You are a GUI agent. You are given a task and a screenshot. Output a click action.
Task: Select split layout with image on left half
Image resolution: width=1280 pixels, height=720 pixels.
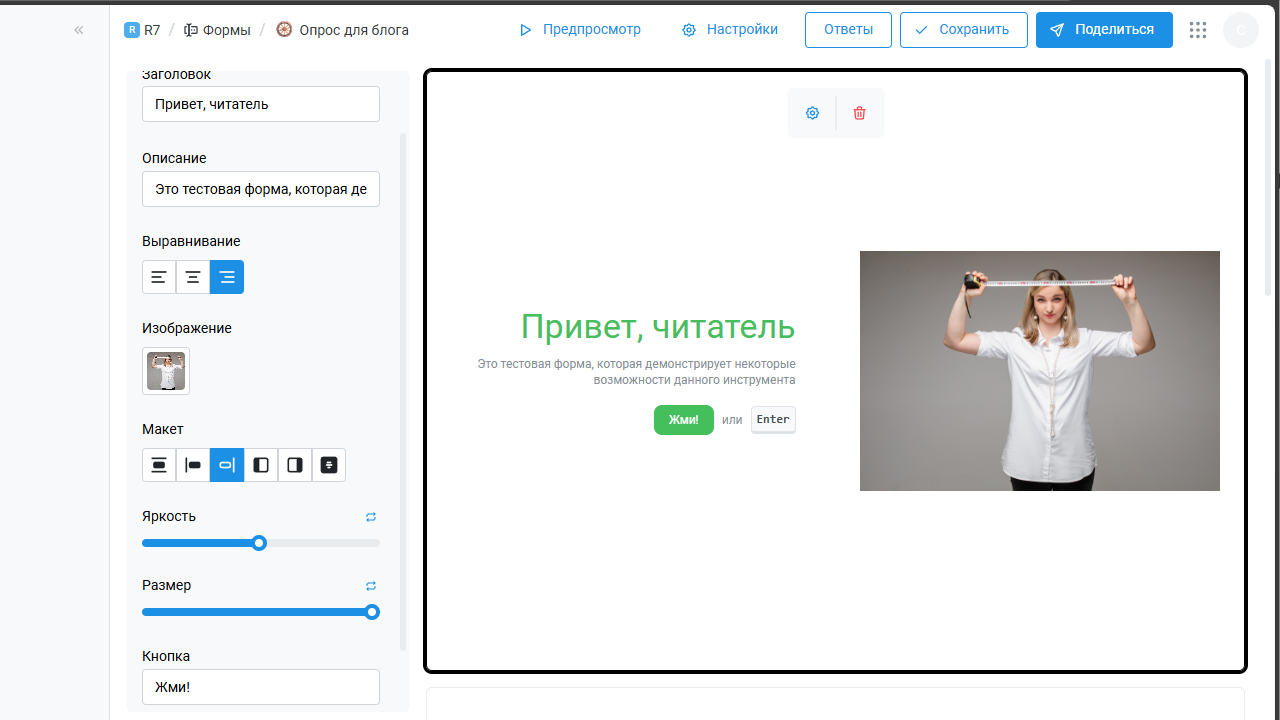(x=261, y=465)
